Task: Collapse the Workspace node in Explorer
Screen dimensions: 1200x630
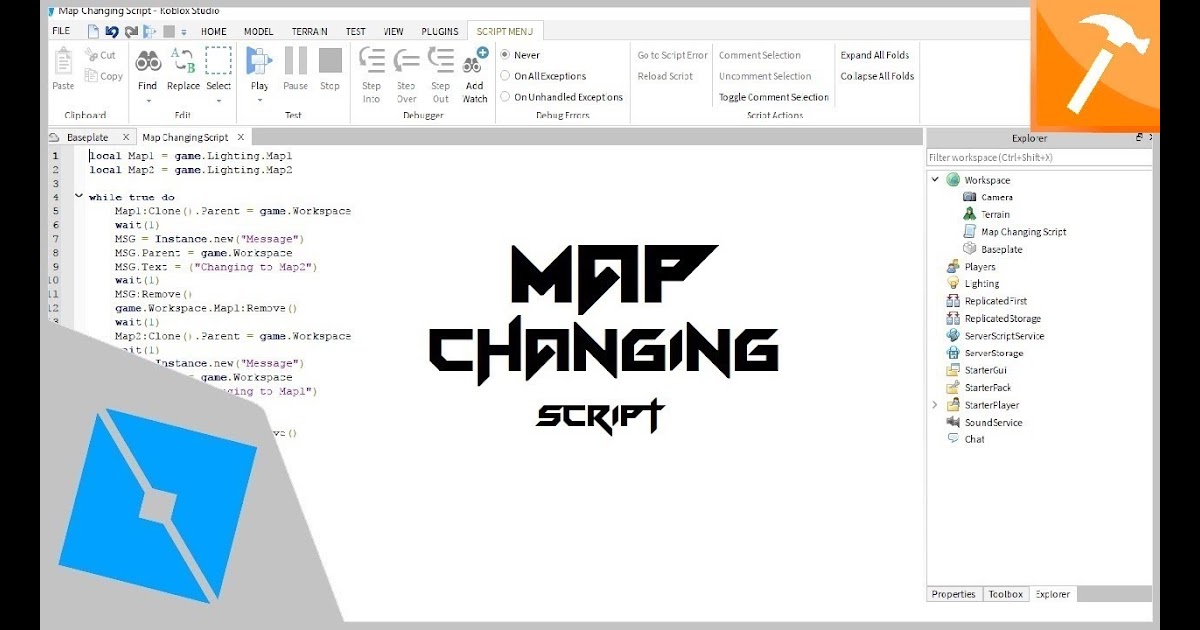Action: 936,180
